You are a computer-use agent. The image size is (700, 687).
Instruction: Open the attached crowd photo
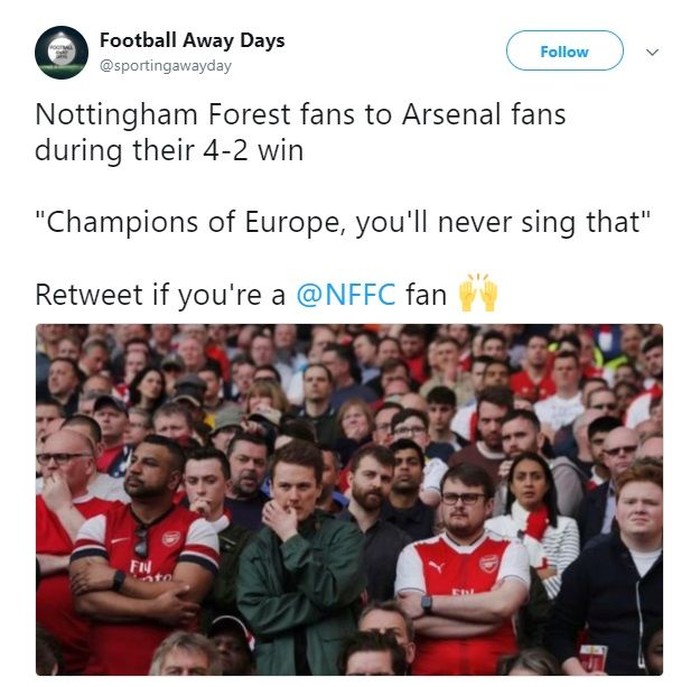tap(349, 498)
